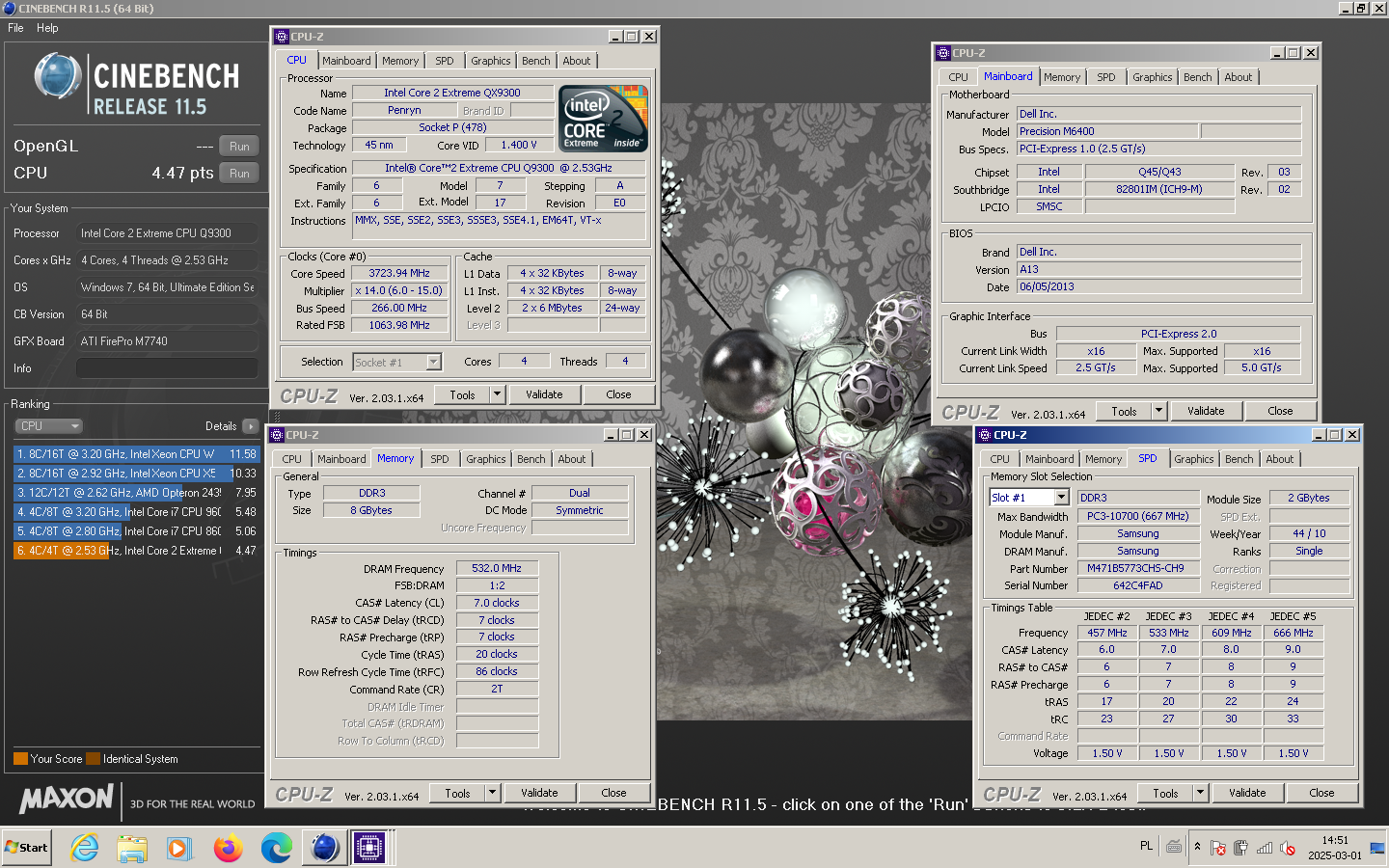Click the orange Your Score swatch
The width and height of the screenshot is (1389, 868).
[20, 759]
